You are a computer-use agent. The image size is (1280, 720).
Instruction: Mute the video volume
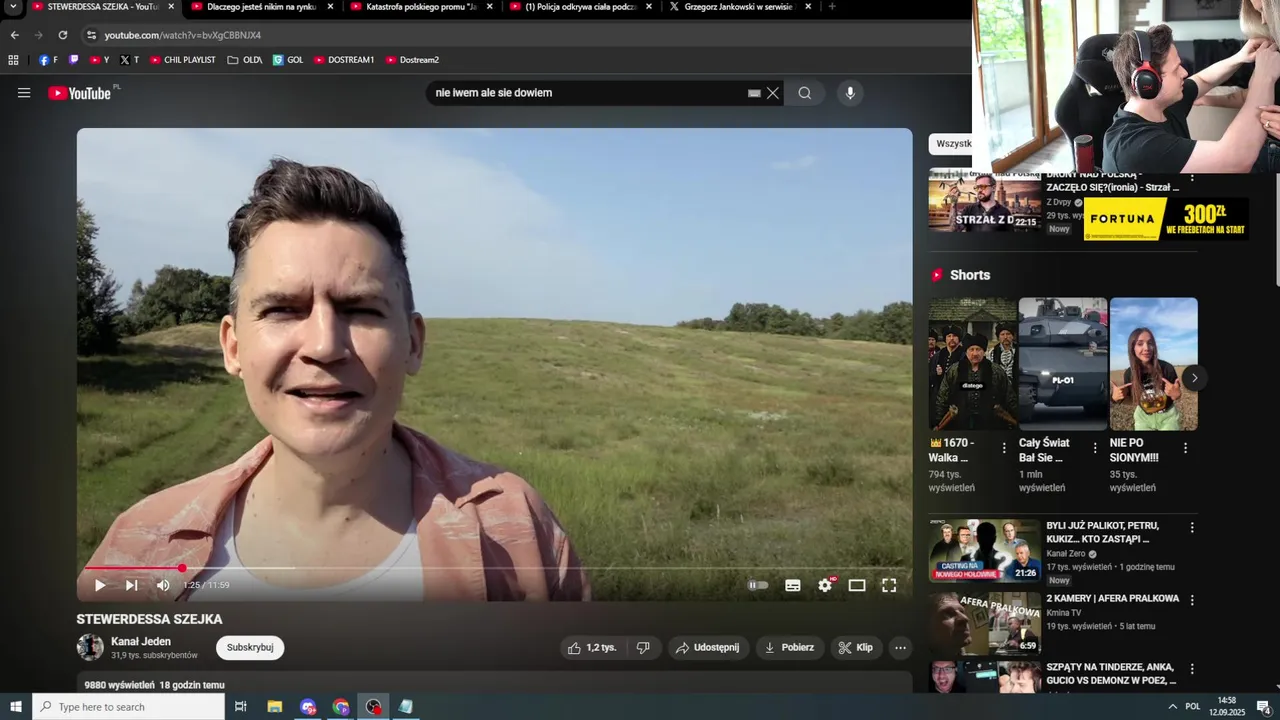tap(163, 585)
